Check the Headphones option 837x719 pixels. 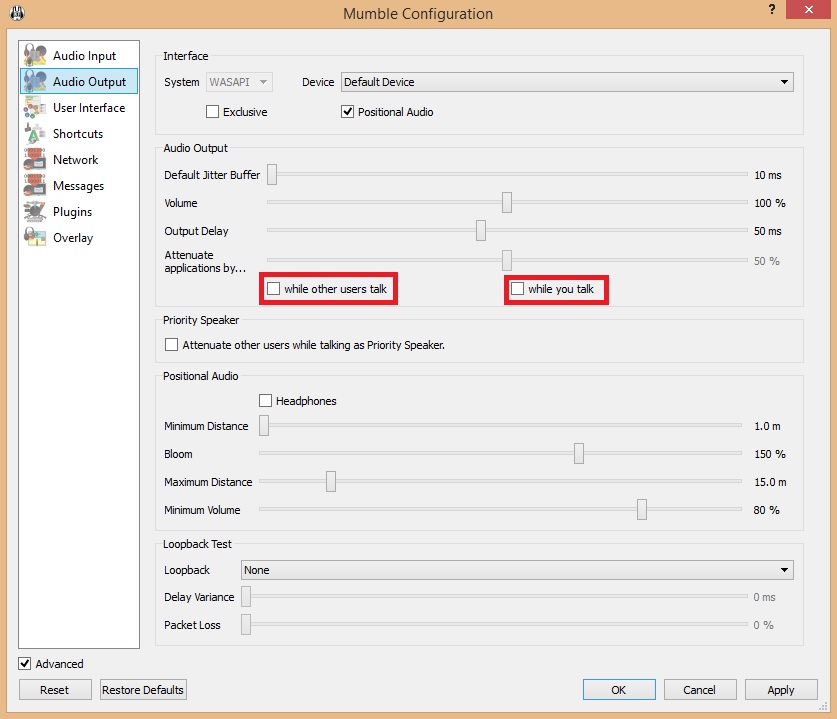click(265, 400)
